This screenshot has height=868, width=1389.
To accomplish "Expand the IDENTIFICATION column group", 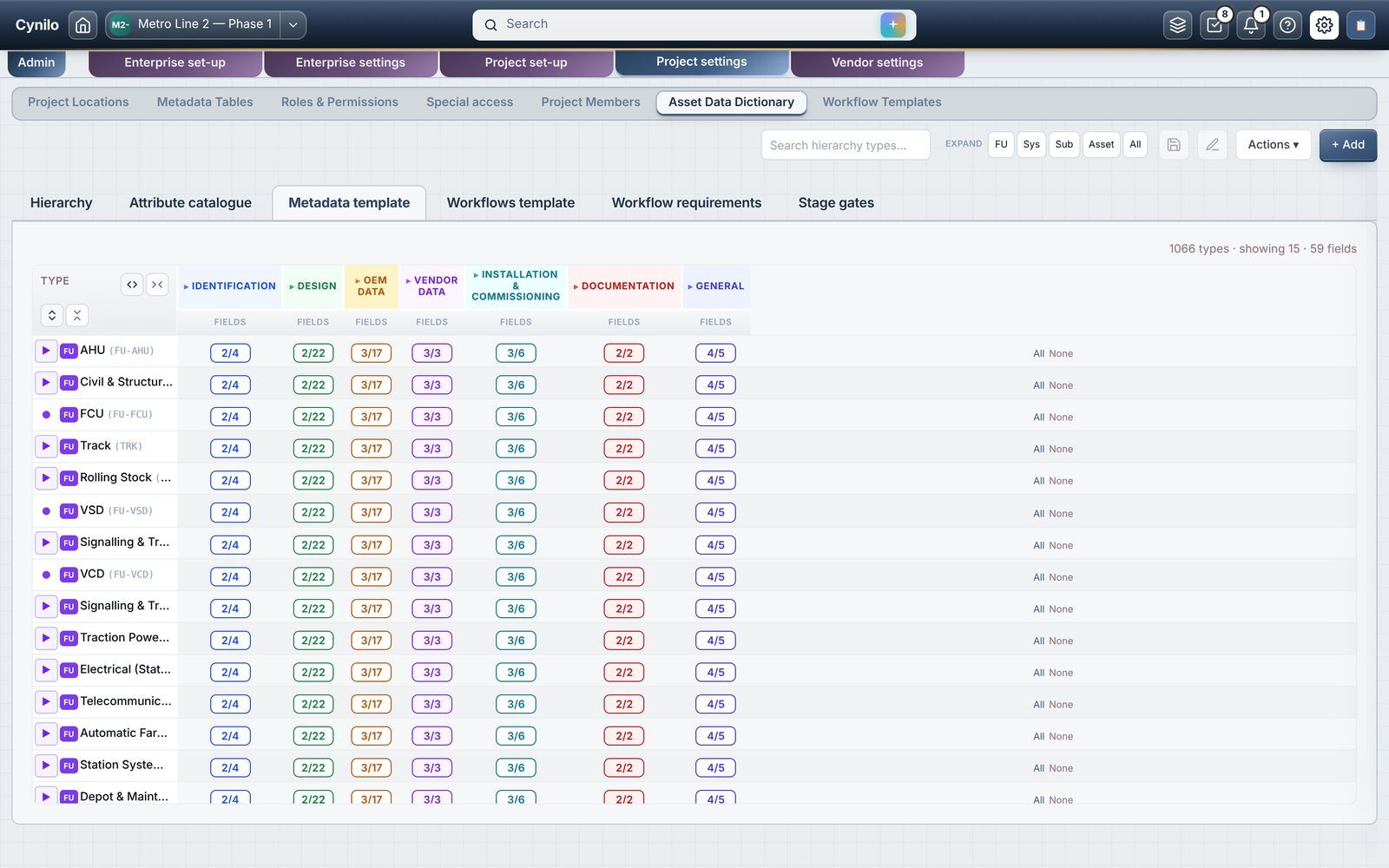I will coord(229,286).
